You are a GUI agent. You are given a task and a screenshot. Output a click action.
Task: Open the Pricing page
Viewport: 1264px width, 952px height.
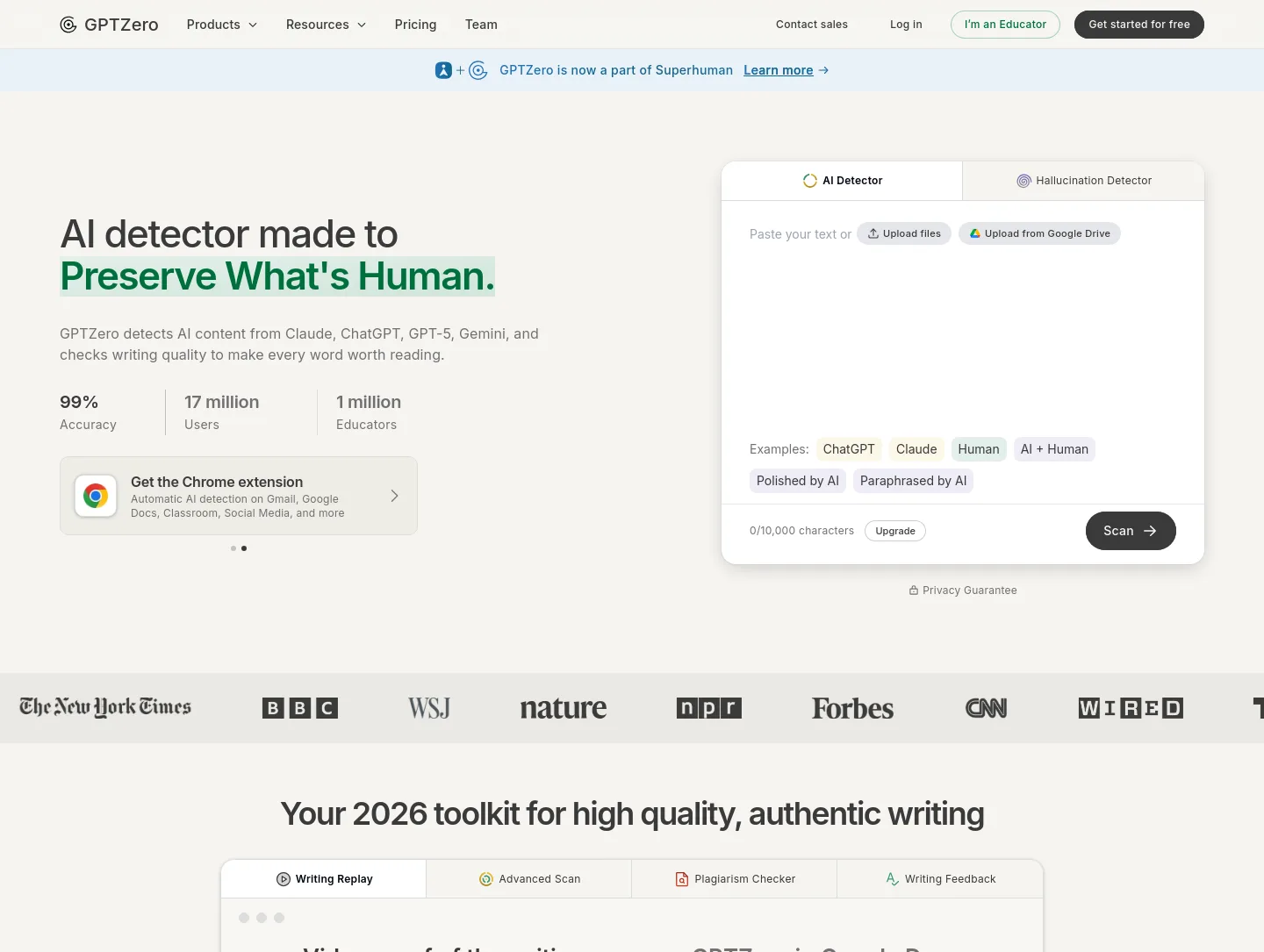pos(416,25)
